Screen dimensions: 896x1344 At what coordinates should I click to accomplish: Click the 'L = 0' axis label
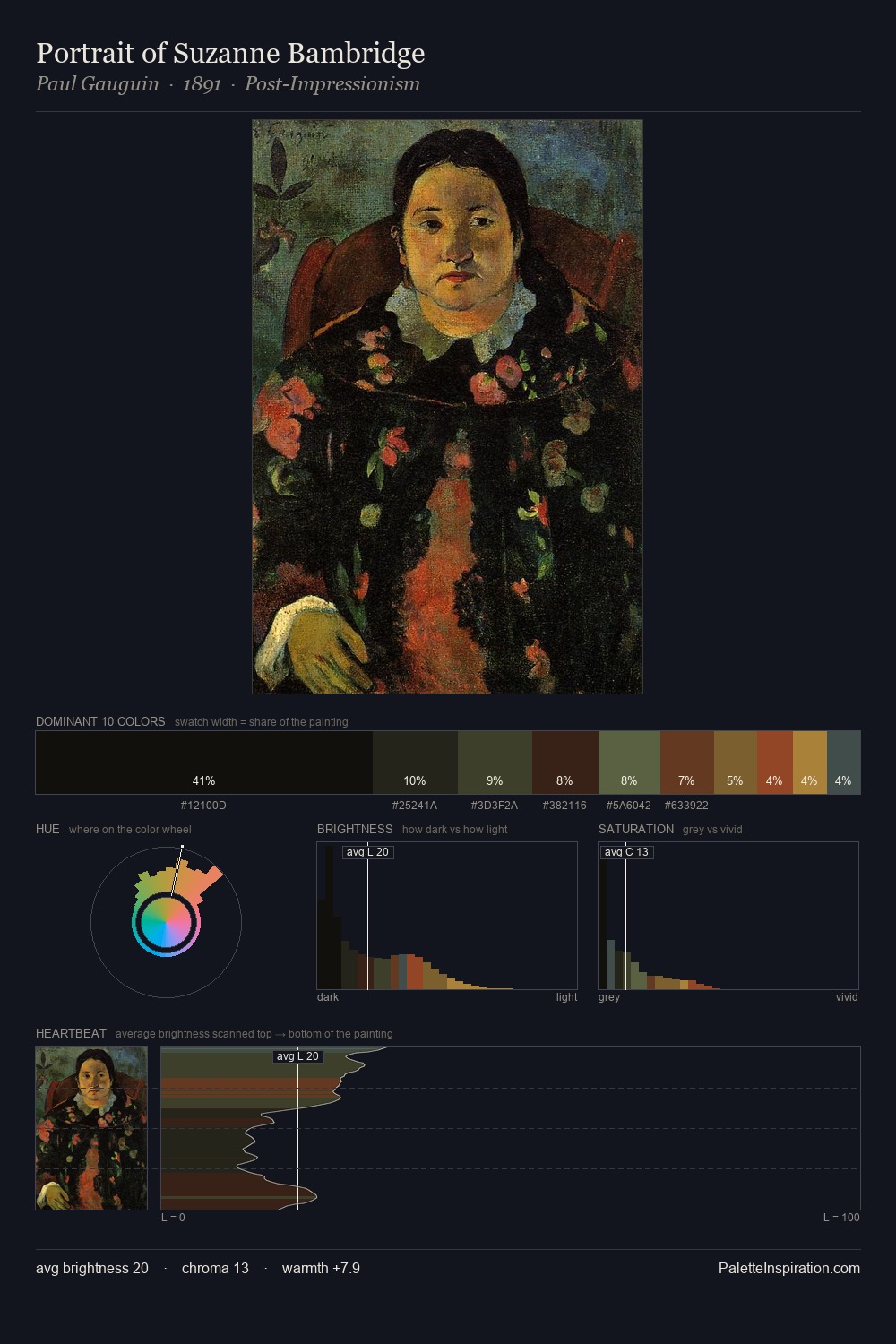click(x=173, y=1218)
